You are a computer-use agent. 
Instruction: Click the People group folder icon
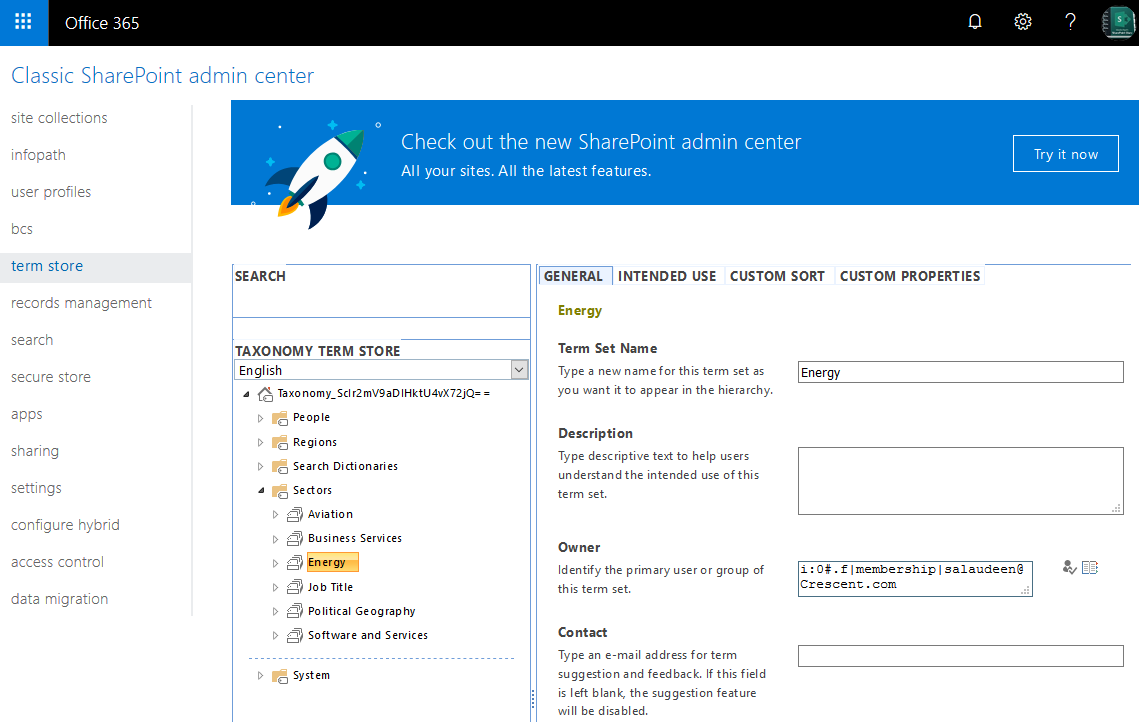[x=280, y=418]
